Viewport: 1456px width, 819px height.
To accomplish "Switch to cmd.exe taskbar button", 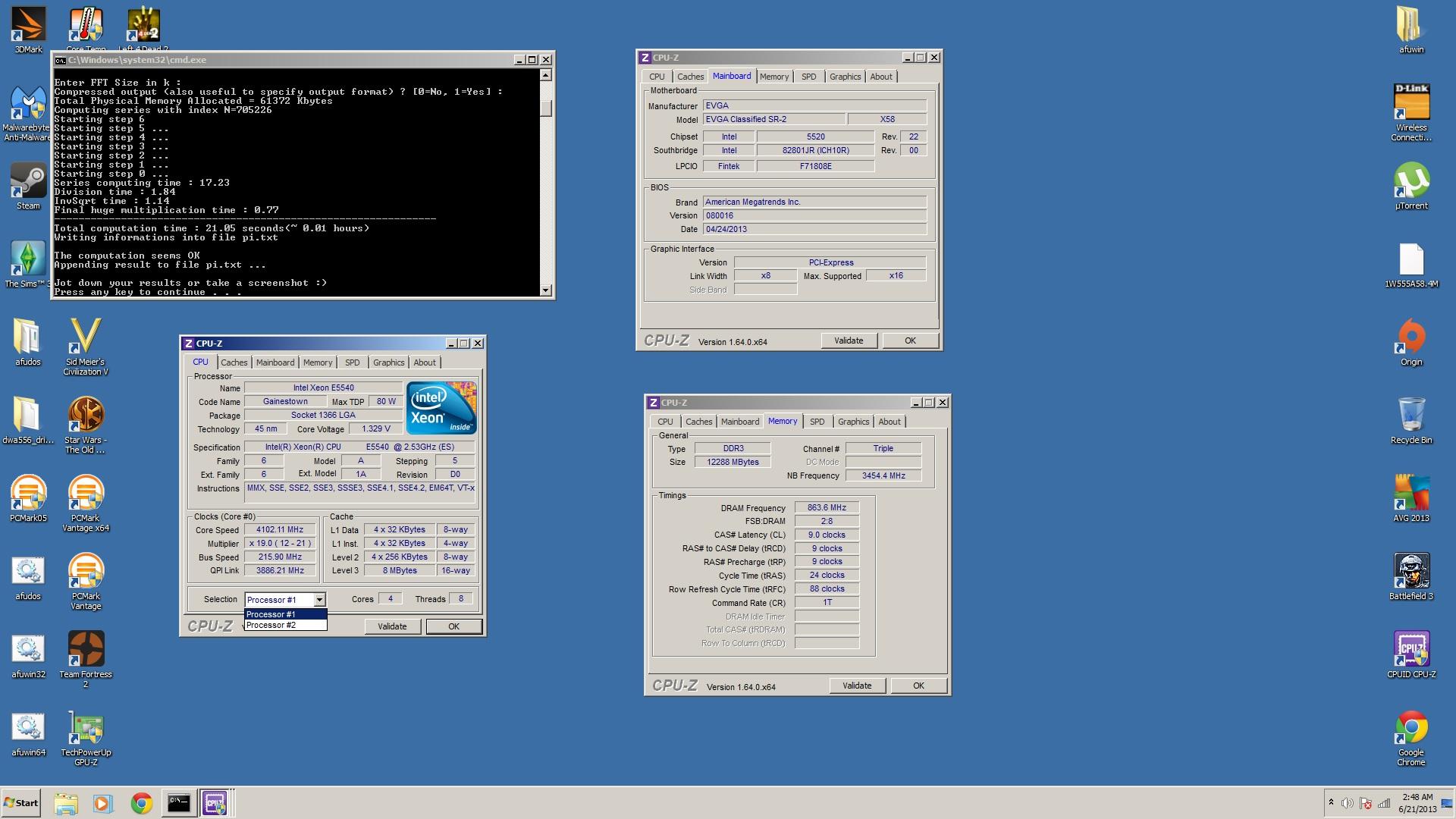I will click(179, 803).
